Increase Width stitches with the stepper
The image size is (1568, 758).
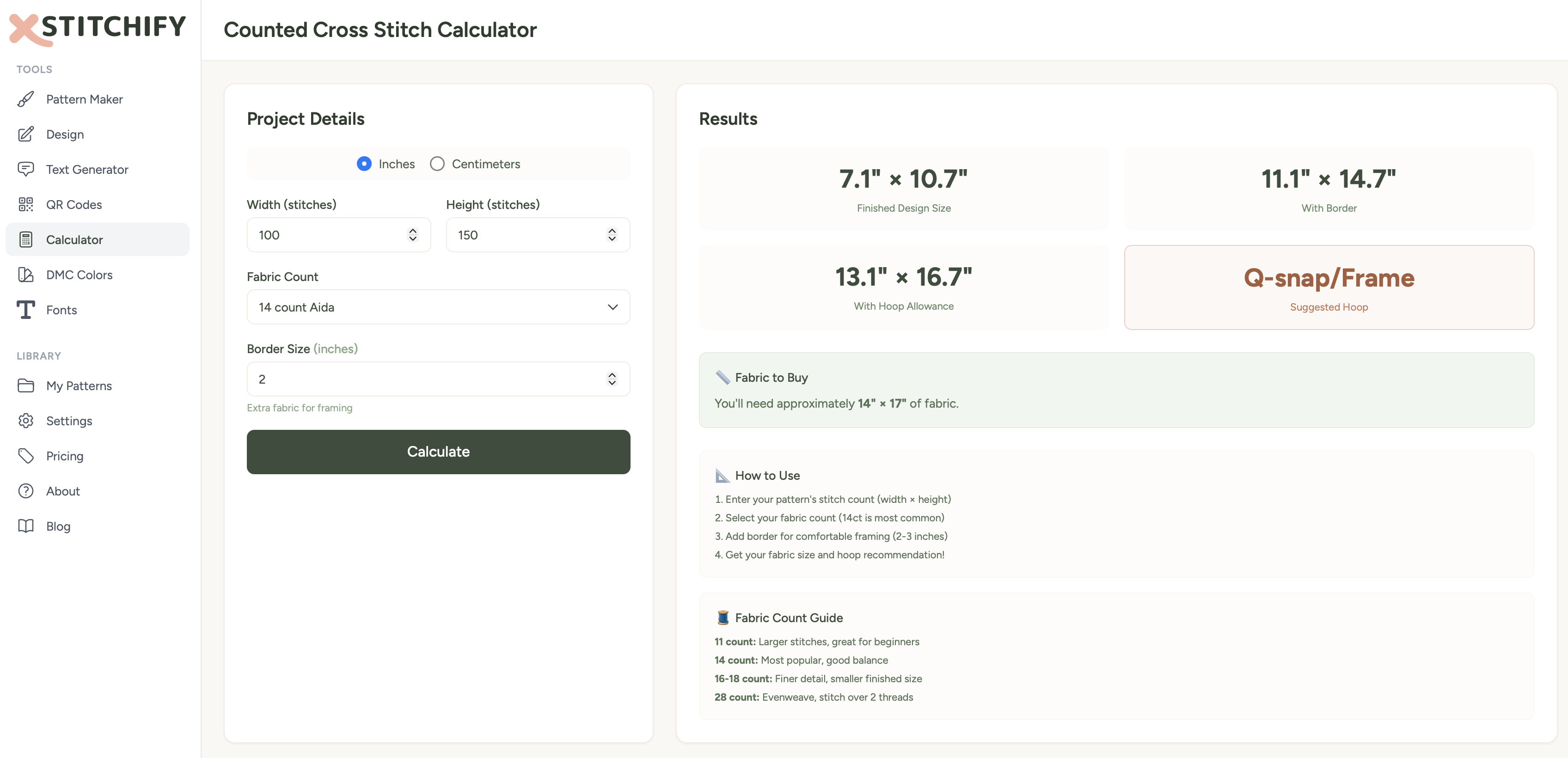413,230
